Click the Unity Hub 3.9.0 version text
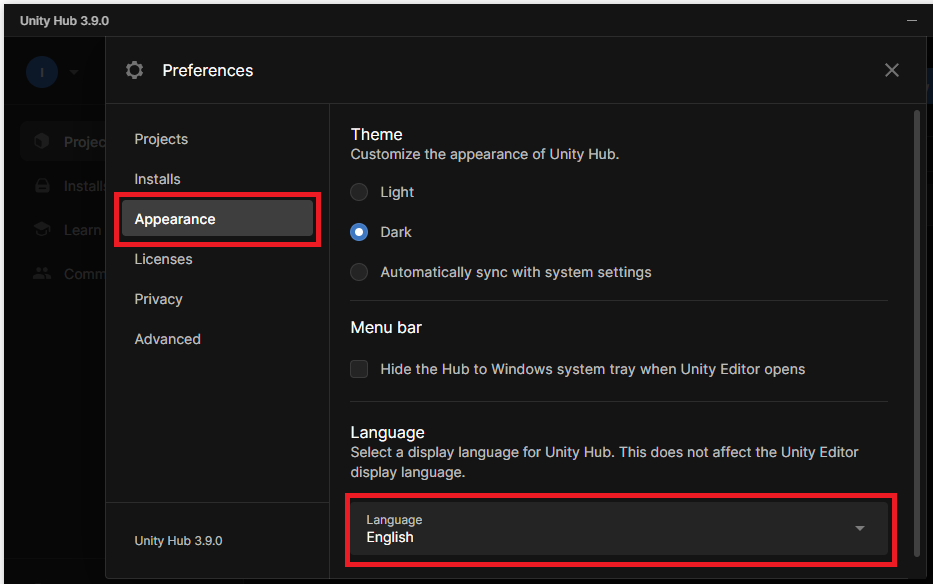 [179, 541]
